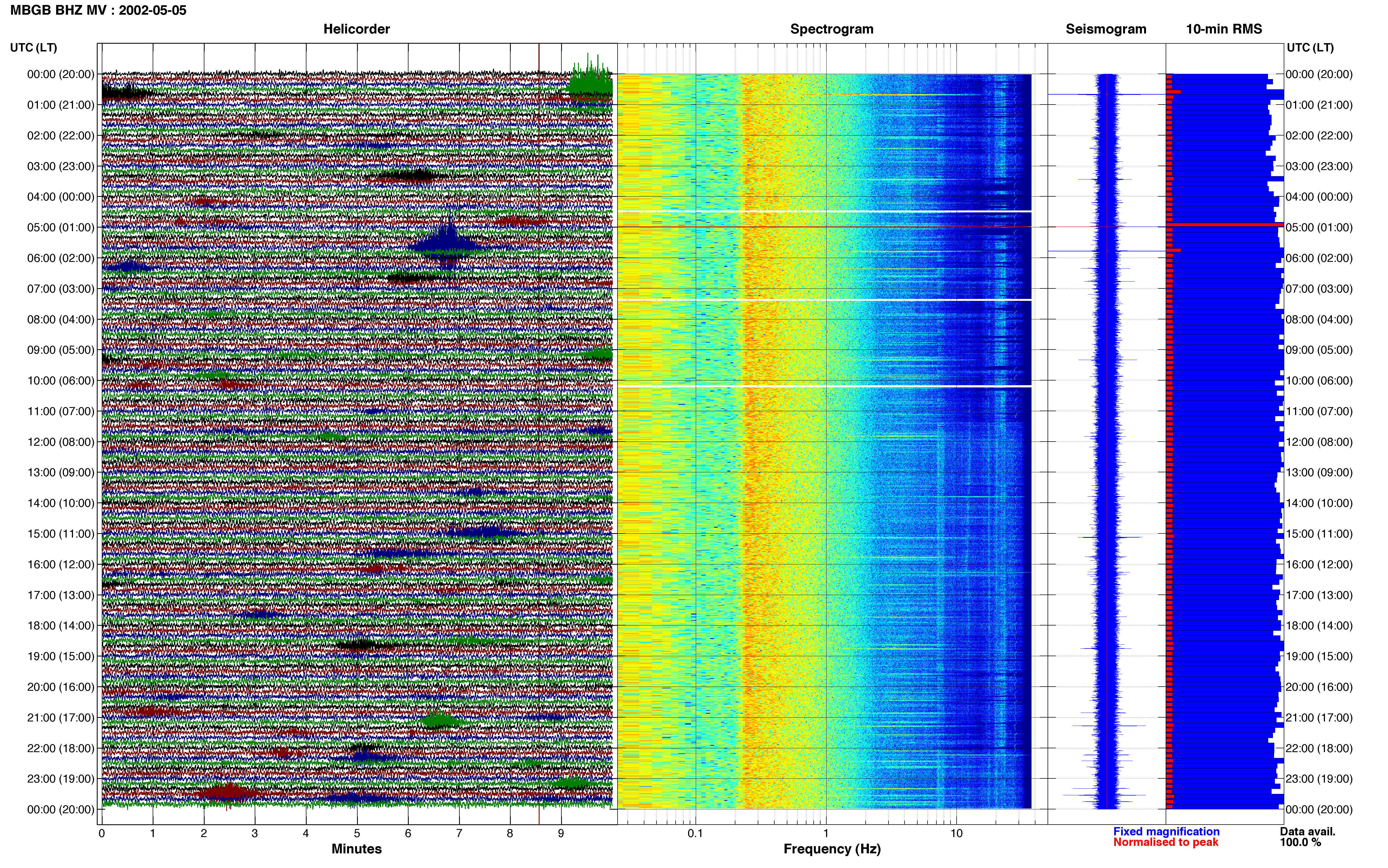This screenshot has width=1388, height=868.
Task: Click minute tick label 0 on the helicorder axis
Action: point(101,833)
